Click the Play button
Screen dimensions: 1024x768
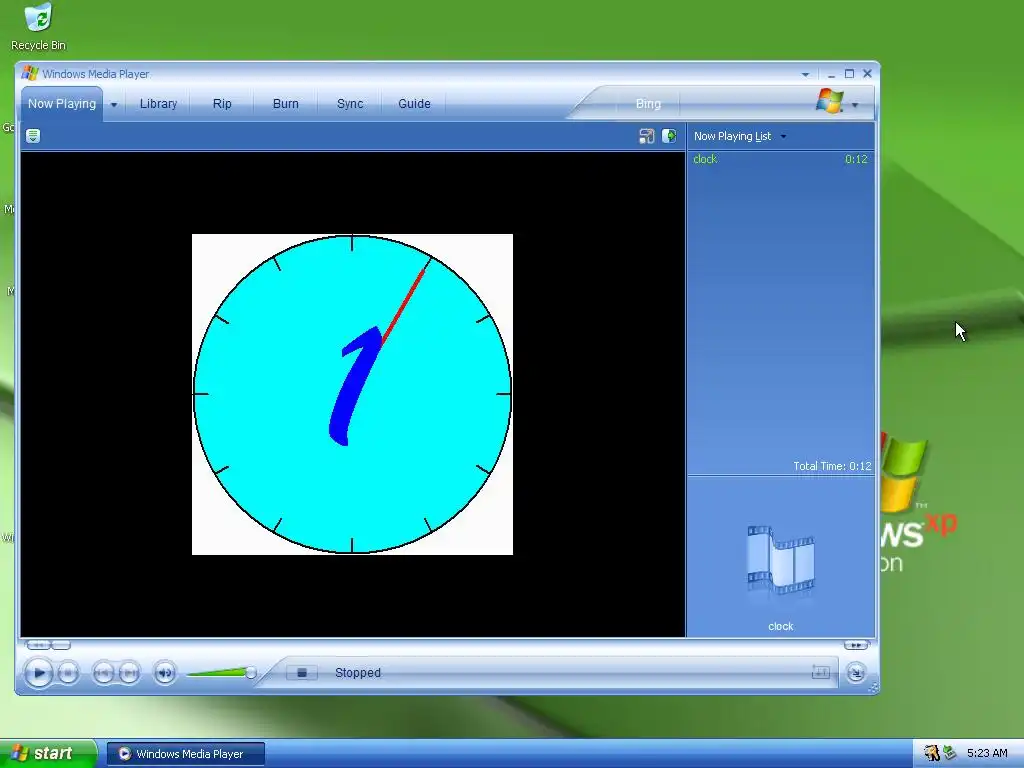tap(39, 673)
